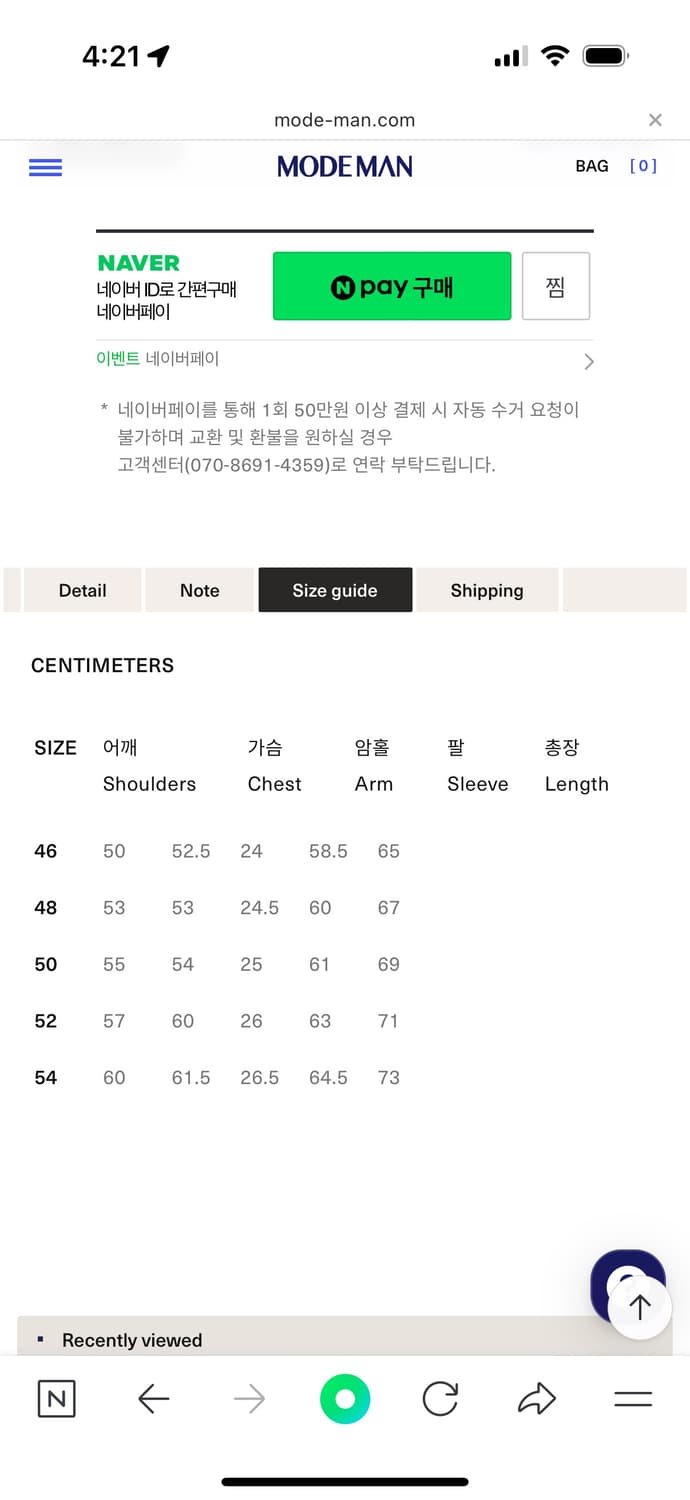Go back using the back arrow
The image size is (690, 1500).
(152, 1399)
